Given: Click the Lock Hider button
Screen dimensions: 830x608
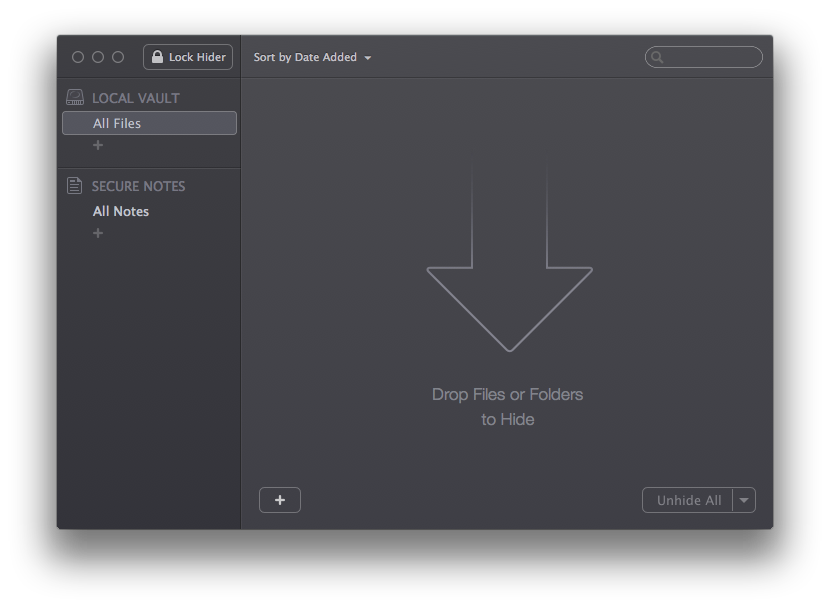Looking at the screenshot, I should [188, 57].
